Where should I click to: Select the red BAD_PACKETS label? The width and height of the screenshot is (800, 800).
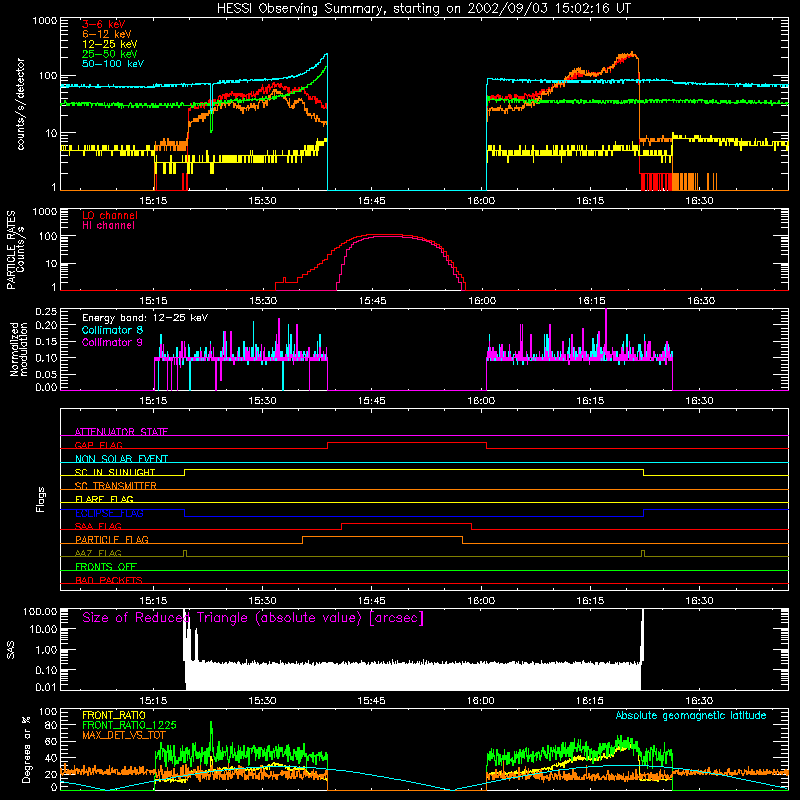coord(109,580)
